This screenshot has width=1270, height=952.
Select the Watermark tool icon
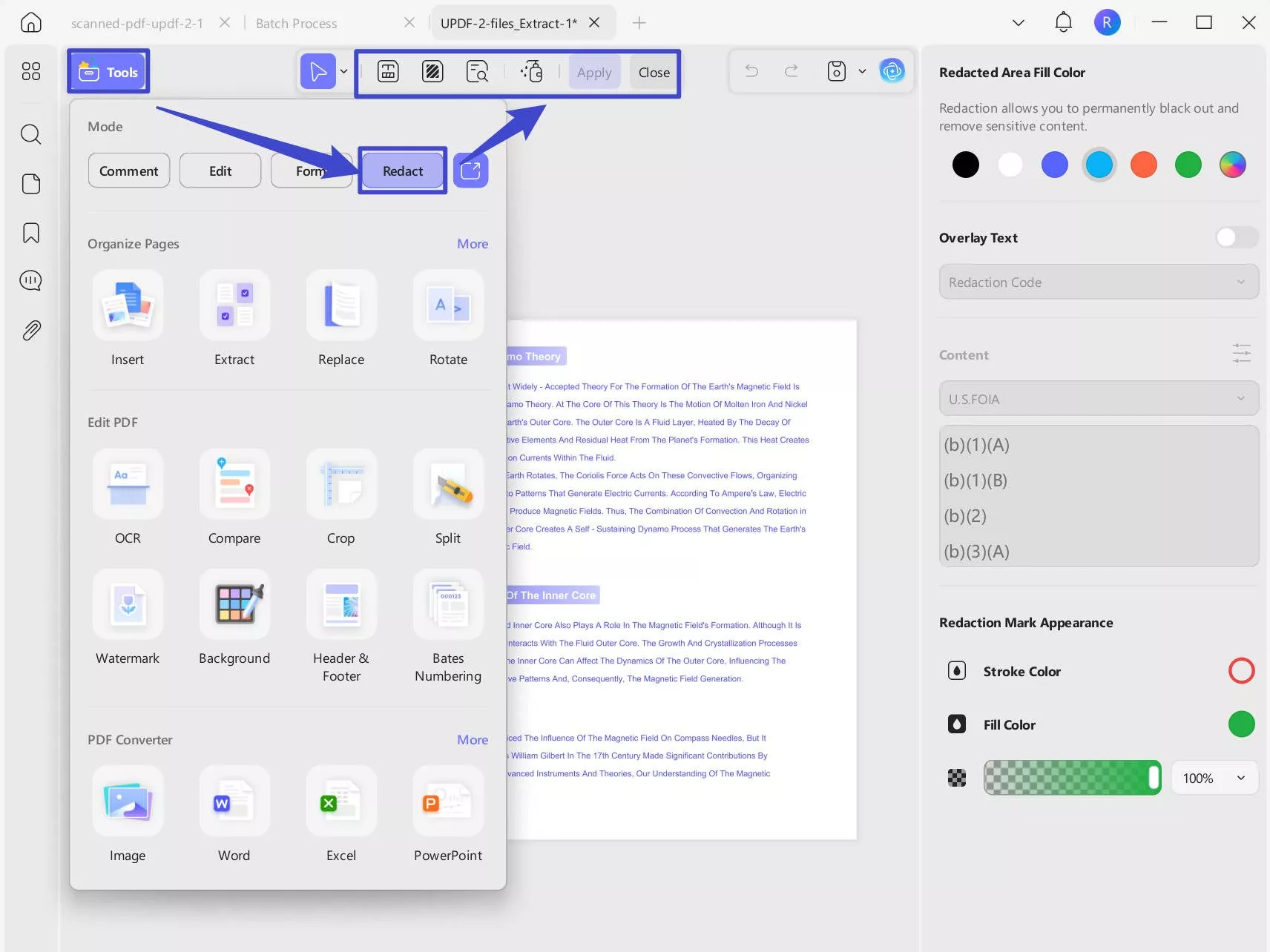click(128, 605)
